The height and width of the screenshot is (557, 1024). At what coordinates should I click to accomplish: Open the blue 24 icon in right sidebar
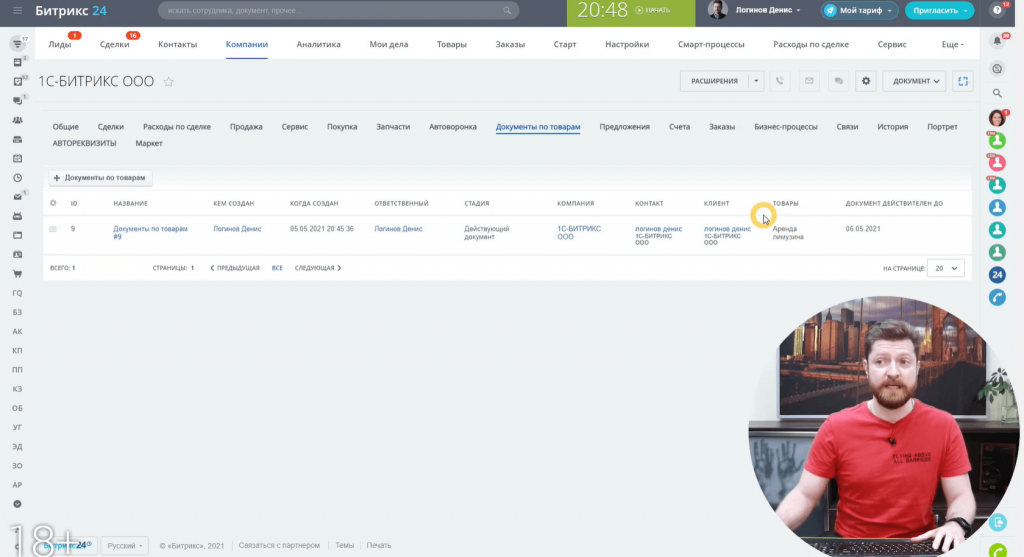coord(997,275)
